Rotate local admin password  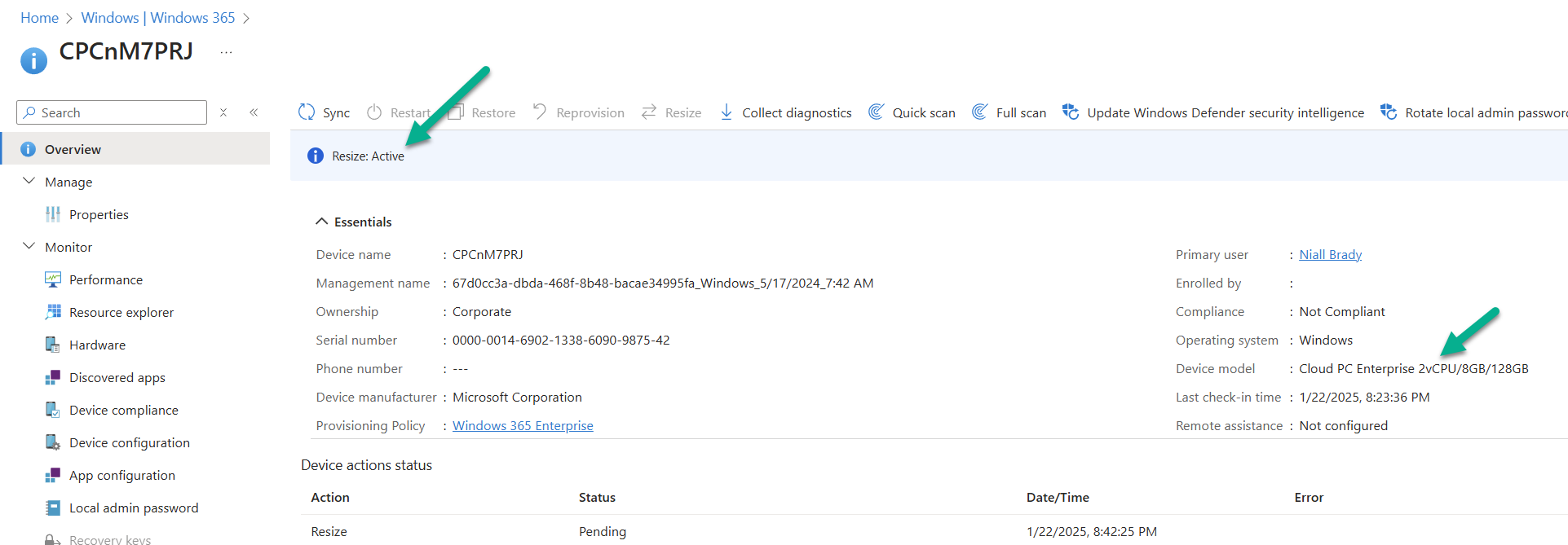click(1473, 112)
